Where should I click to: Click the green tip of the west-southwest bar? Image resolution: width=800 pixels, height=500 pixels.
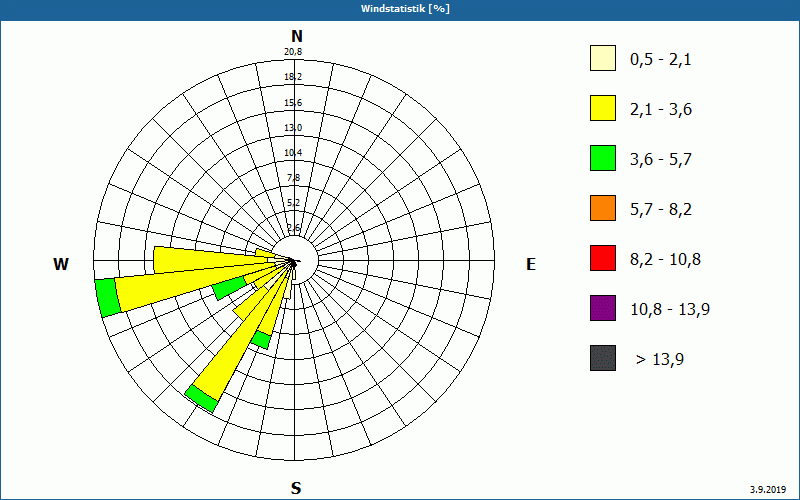(x=108, y=298)
